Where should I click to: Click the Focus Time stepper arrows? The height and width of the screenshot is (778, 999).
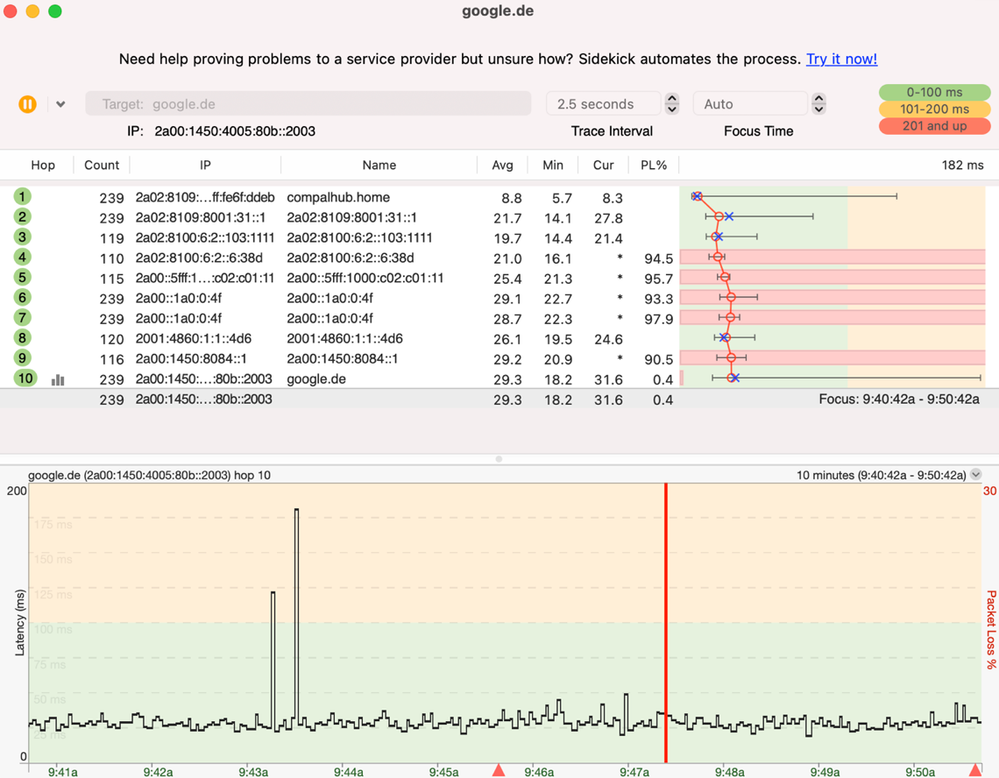pos(819,104)
